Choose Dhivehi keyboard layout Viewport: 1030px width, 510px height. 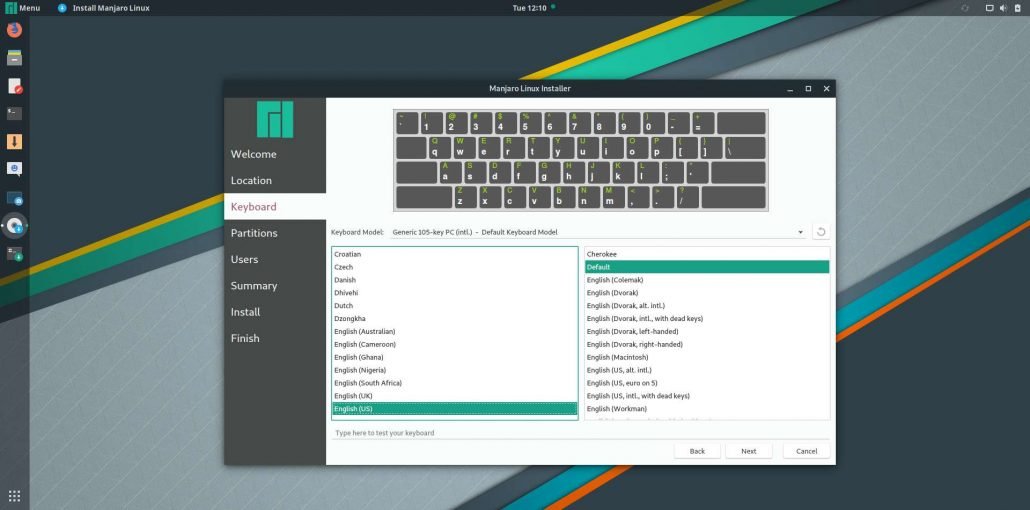455,292
